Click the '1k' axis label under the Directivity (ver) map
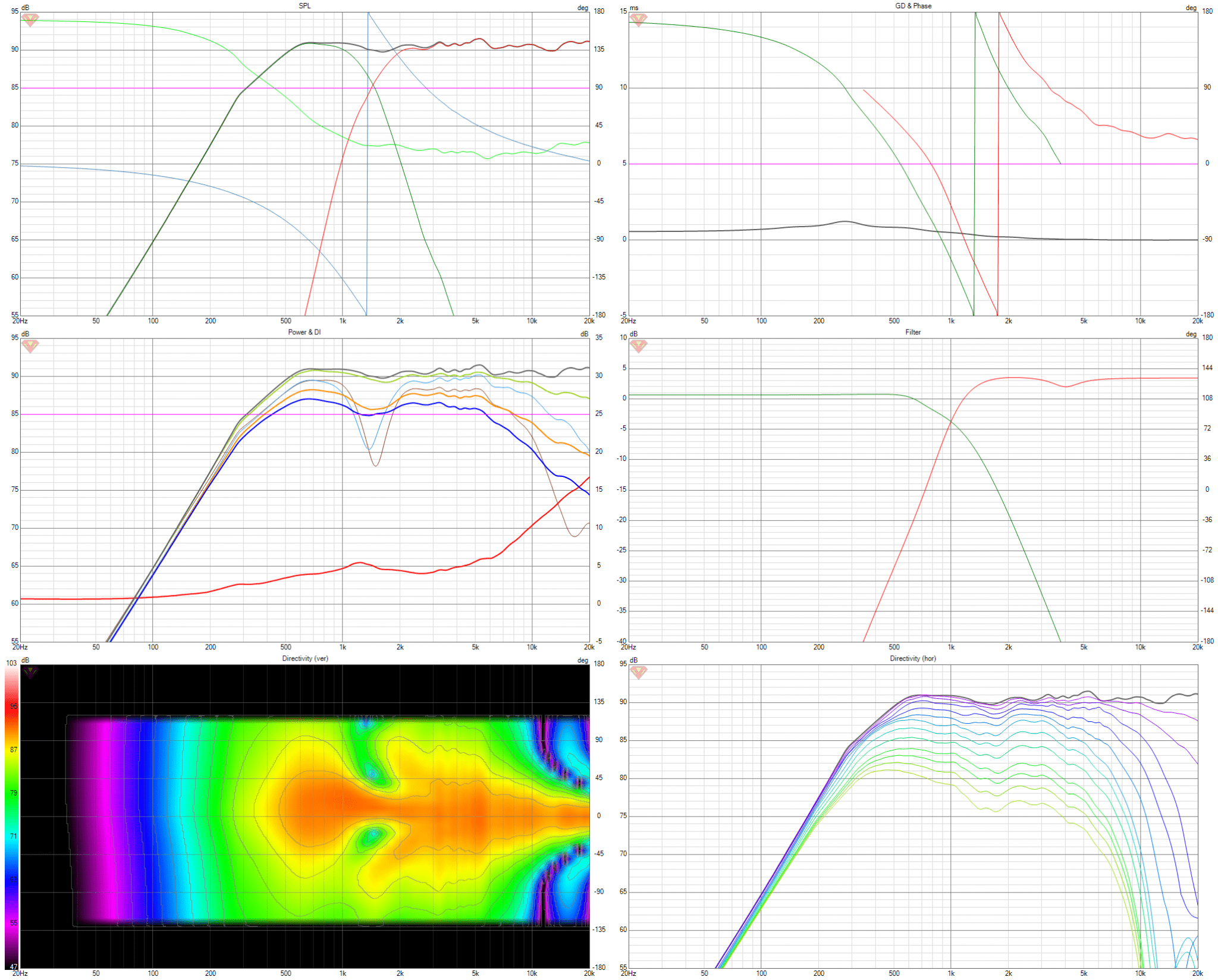This screenshot has height=980, width=1218. pyautogui.click(x=343, y=973)
